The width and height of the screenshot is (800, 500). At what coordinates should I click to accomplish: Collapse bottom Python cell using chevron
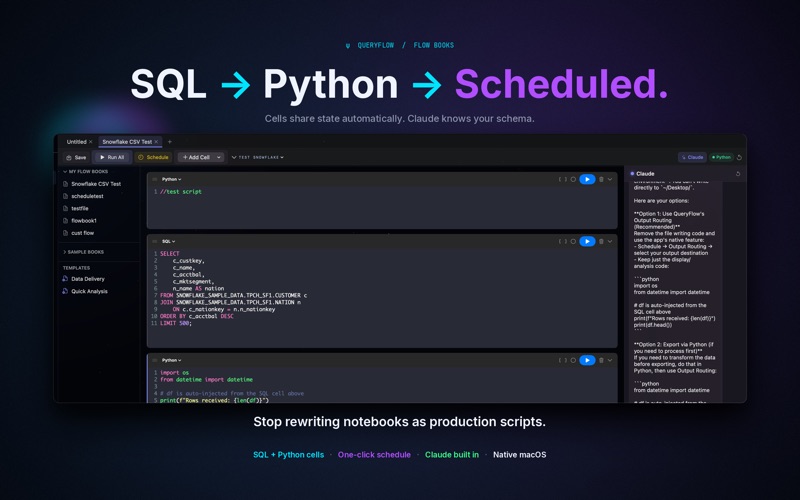click(x=610, y=360)
